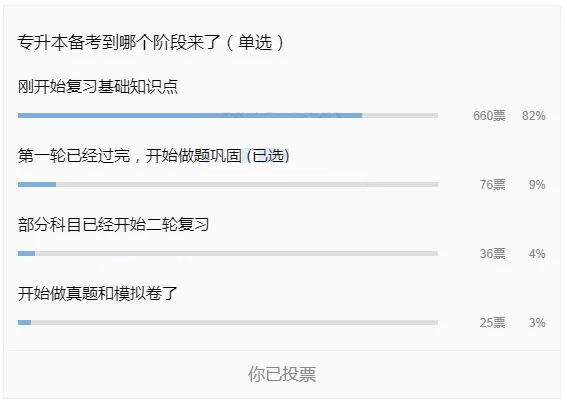This screenshot has width=567, height=402.
Task: Click the 你已投票 button
Action: pyautogui.click(x=282, y=374)
